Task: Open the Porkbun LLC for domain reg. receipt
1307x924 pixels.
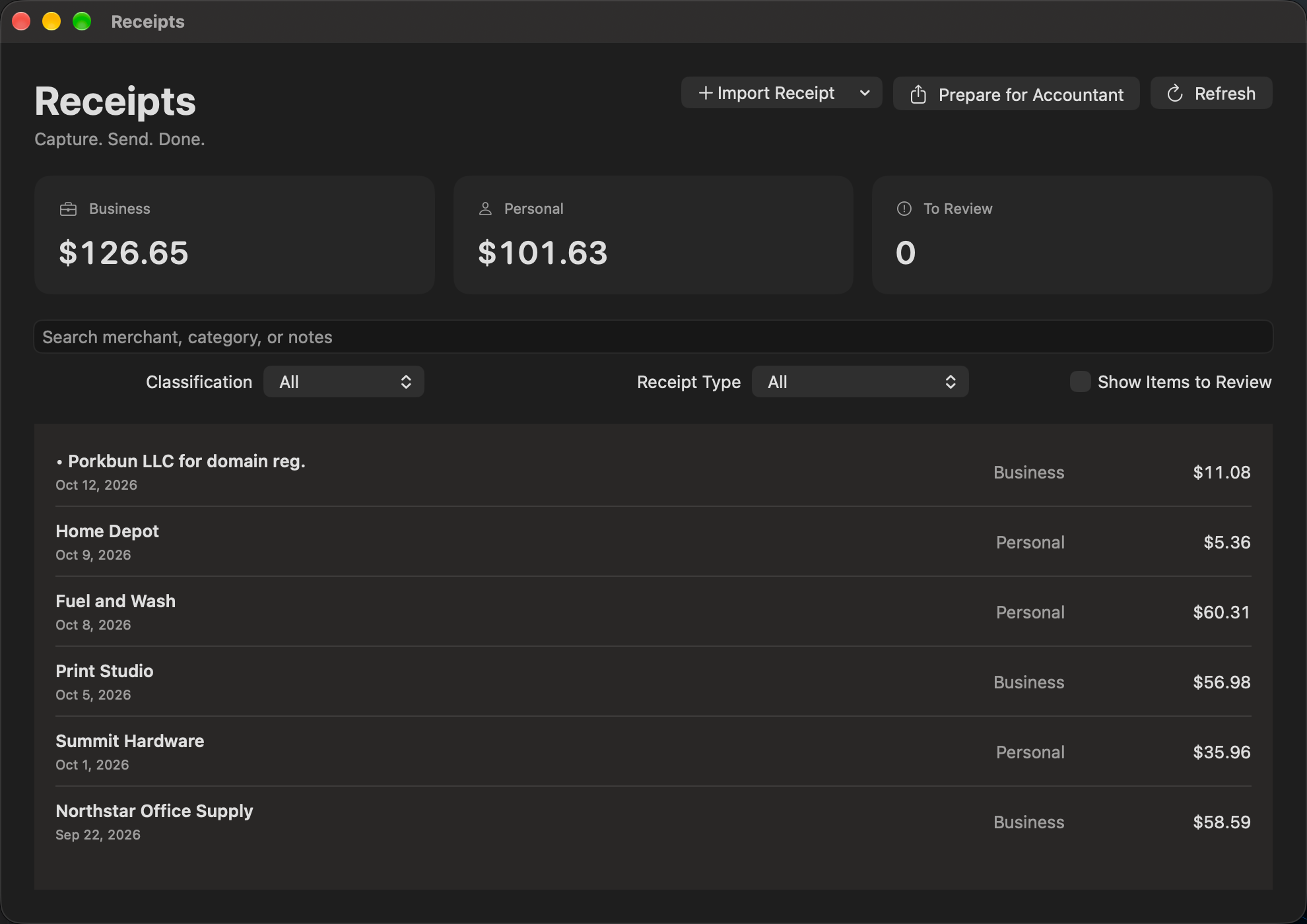Action: [x=653, y=472]
